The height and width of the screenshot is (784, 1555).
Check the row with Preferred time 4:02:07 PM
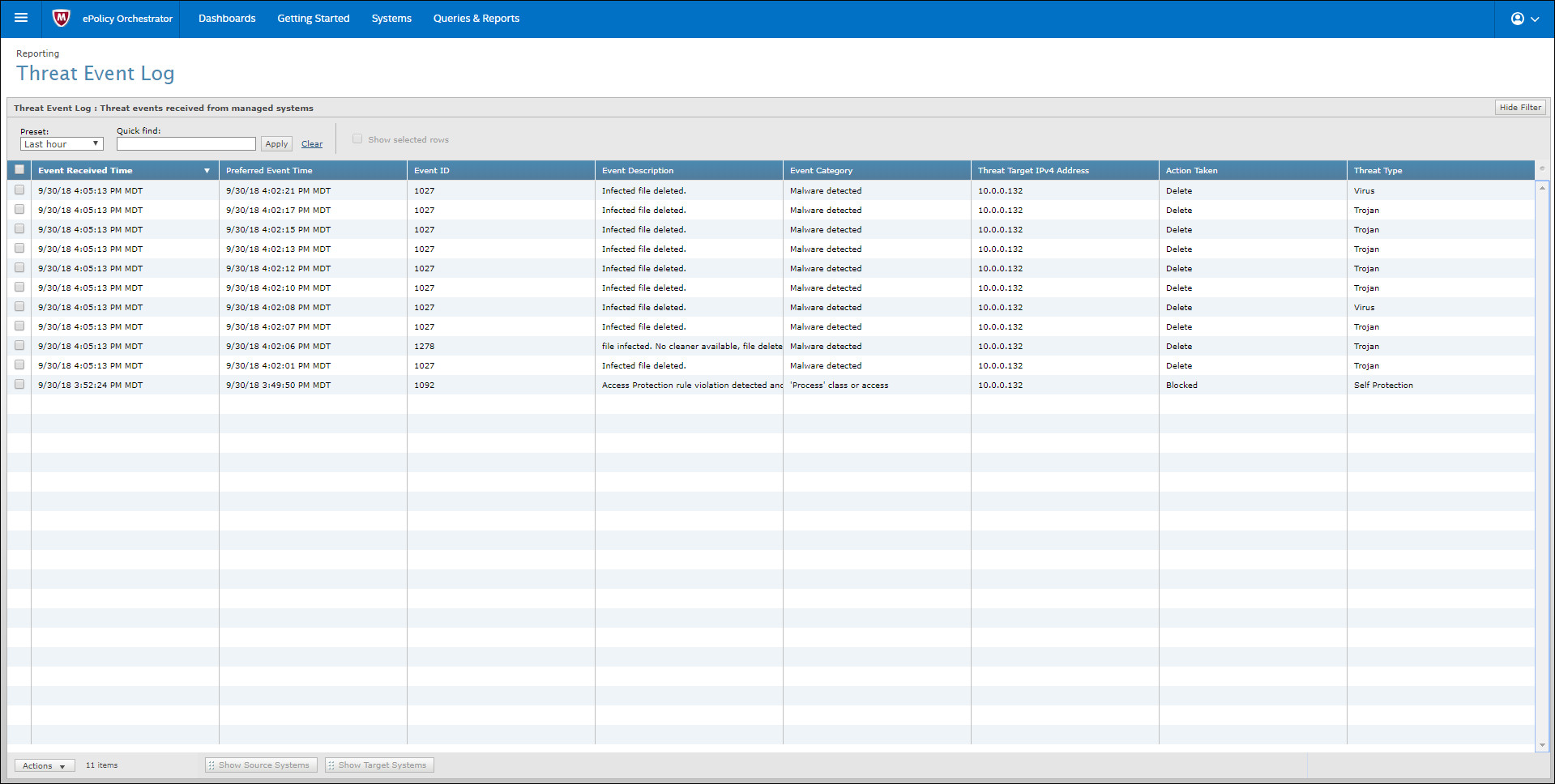[19, 326]
